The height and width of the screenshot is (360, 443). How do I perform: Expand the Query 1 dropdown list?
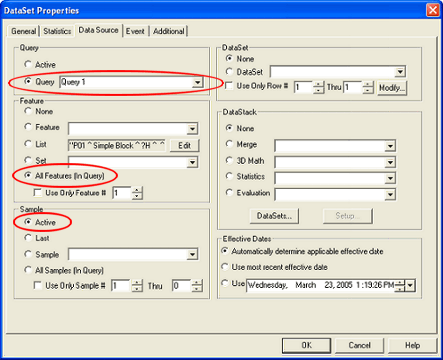click(198, 82)
